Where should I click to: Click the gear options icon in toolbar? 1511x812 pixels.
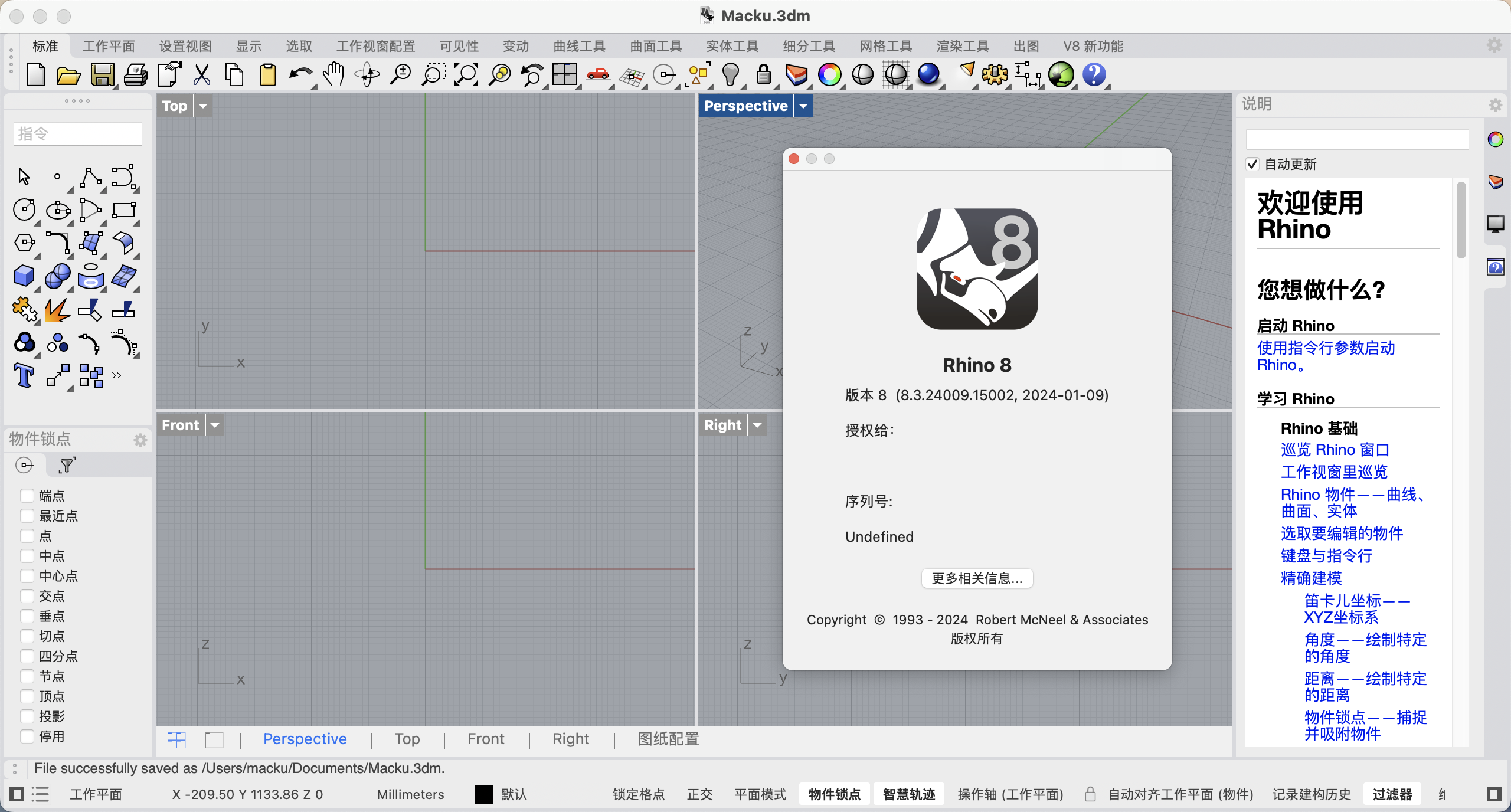tap(995, 75)
